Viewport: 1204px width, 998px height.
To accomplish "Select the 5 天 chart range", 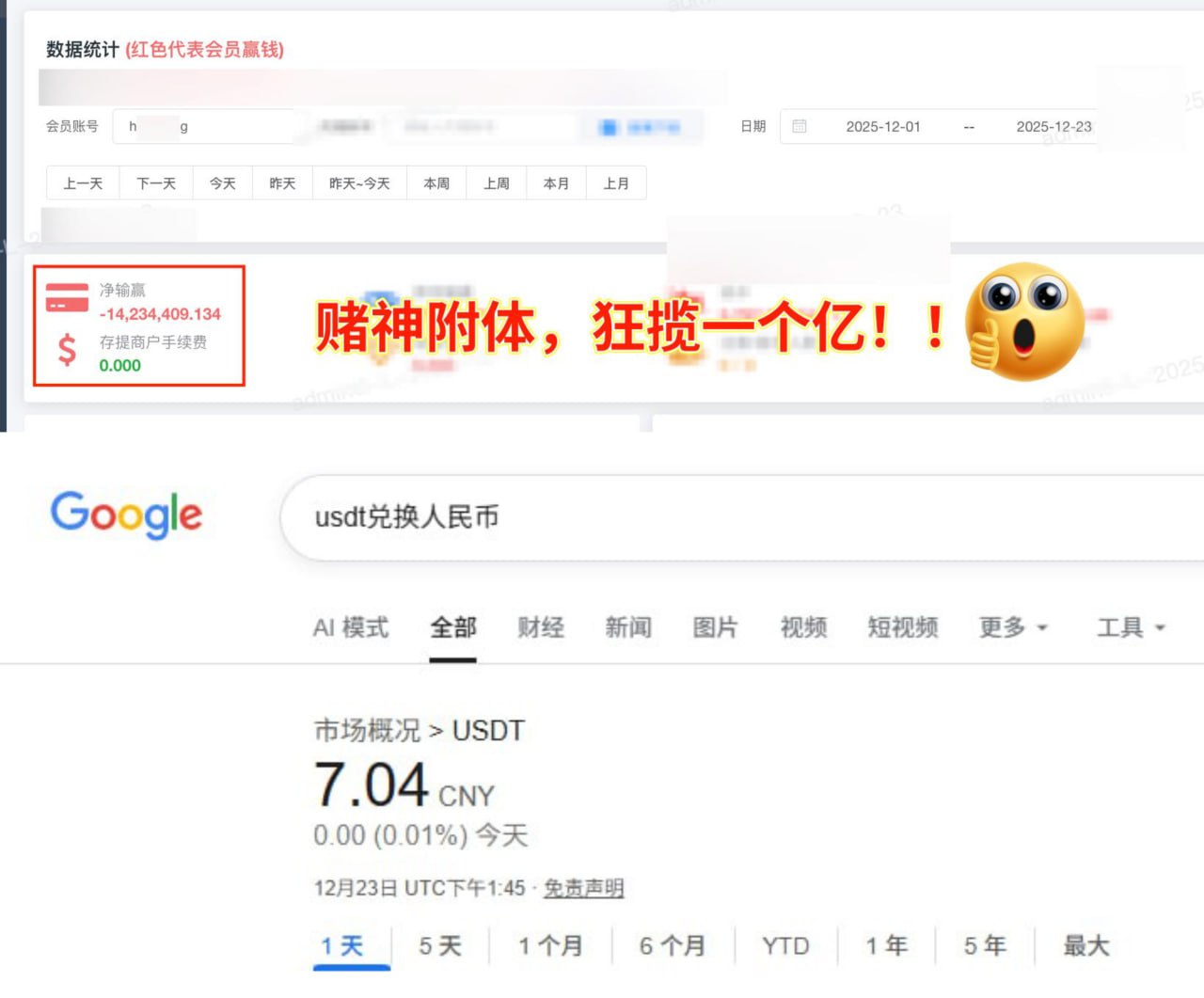I will point(440,945).
